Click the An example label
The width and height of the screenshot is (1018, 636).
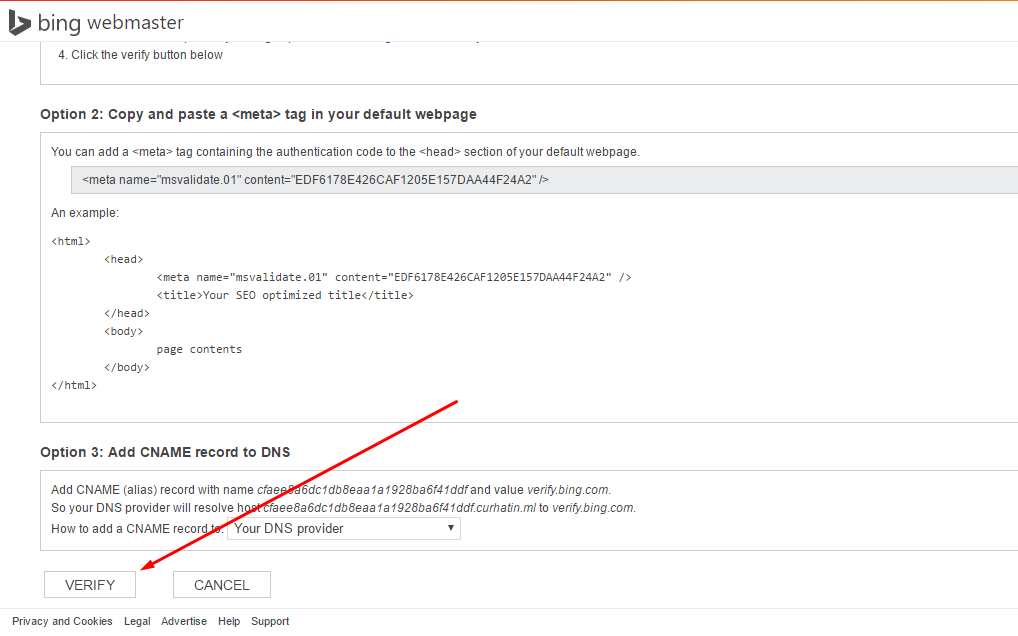[85, 213]
